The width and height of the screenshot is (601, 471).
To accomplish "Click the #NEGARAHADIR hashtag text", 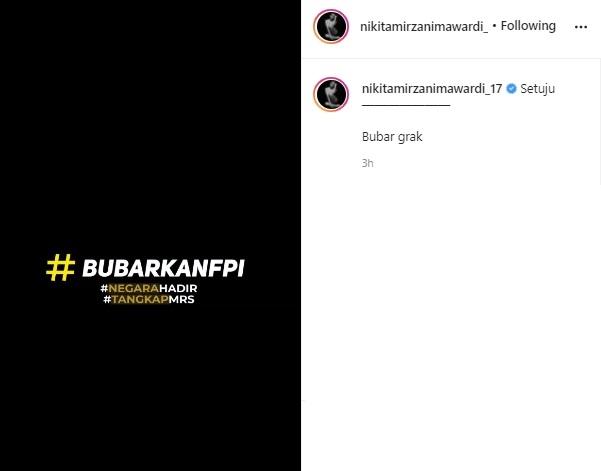I will [149, 288].
